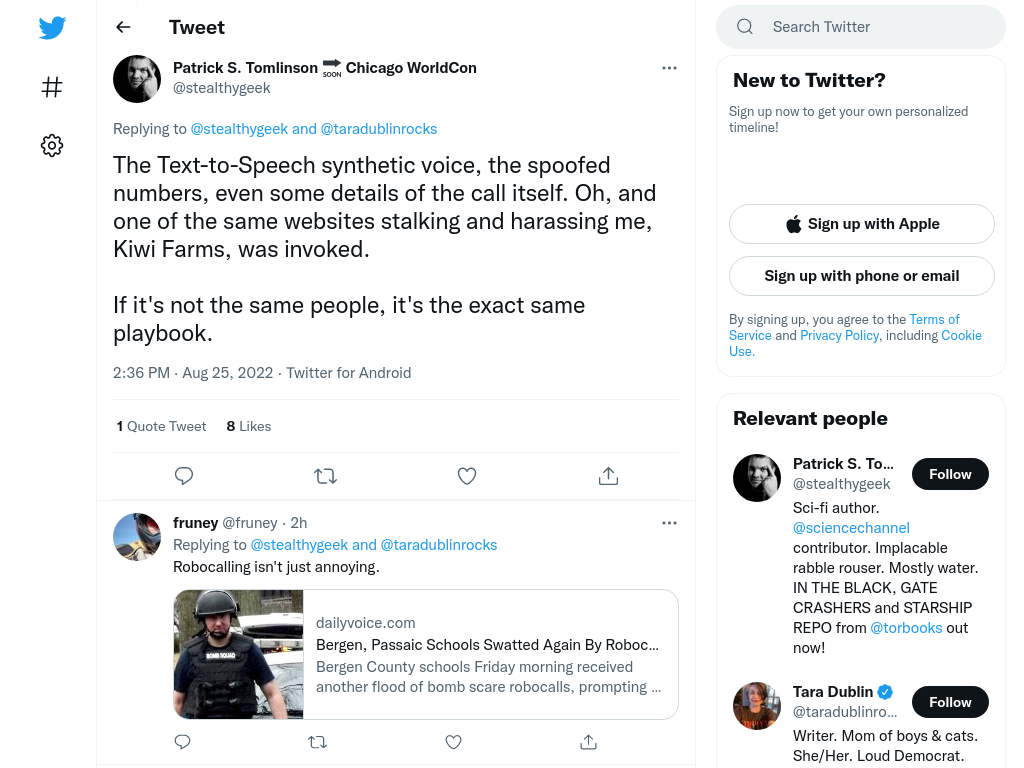Follow Patrick S. Tomlinson in Relevant people
The height and width of the screenshot is (768, 1024).
point(950,474)
